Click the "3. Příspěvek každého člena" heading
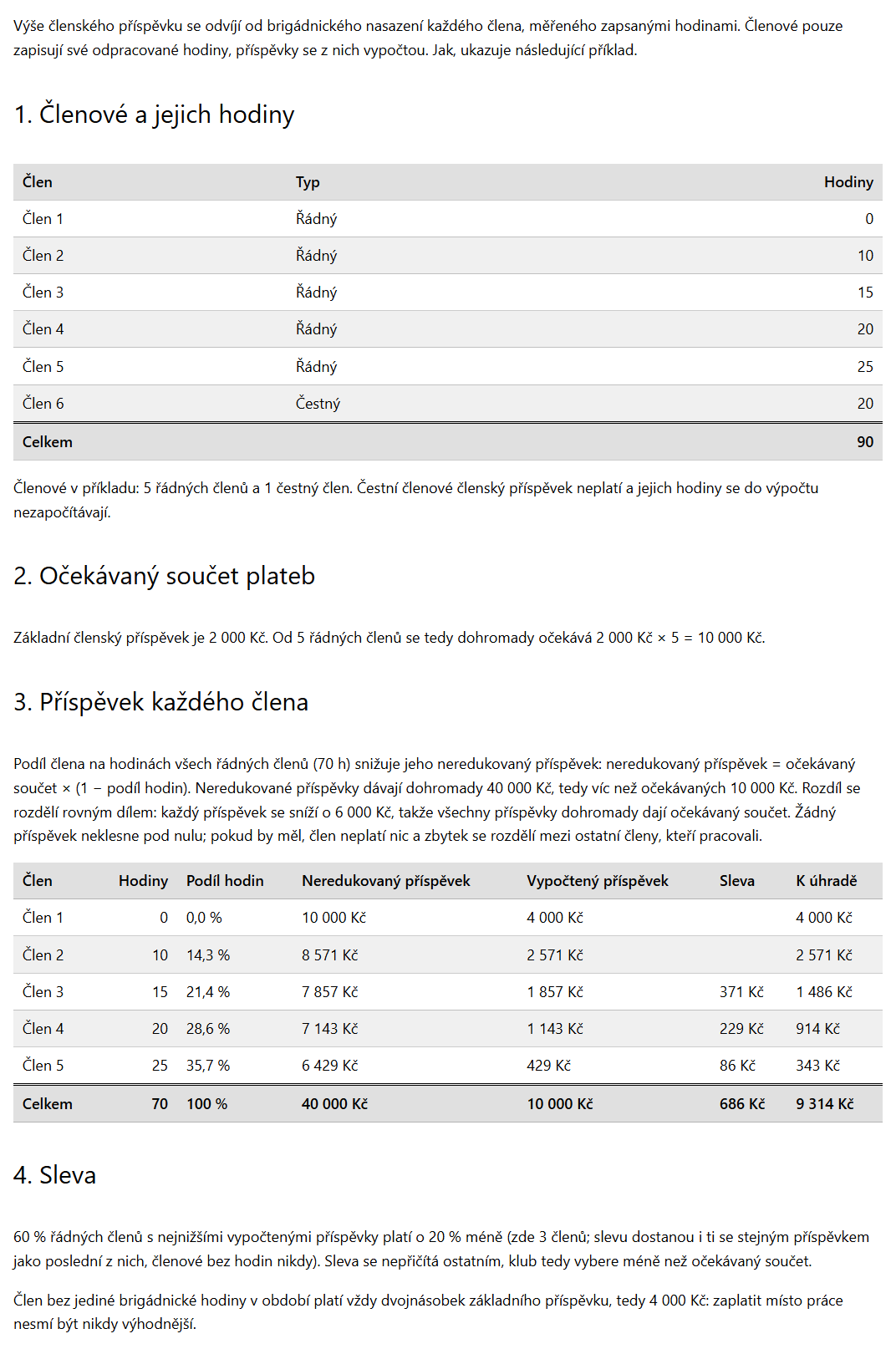The width and height of the screenshot is (896, 1349). (160, 702)
